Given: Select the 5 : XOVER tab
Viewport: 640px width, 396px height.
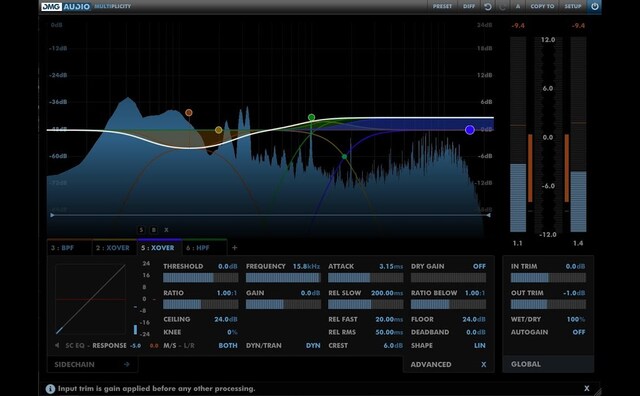Looking at the screenshot, I should tap(159, 248).
